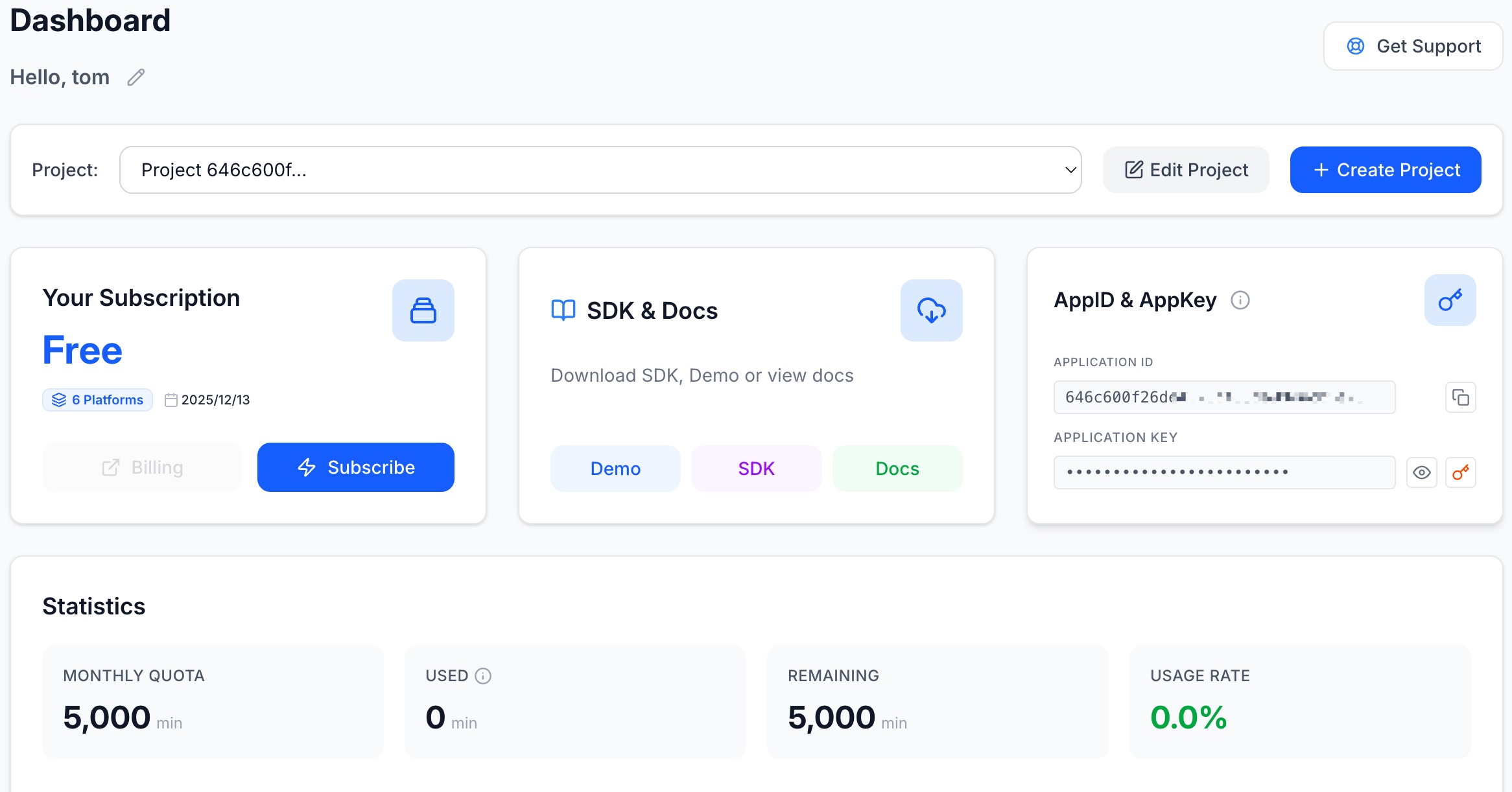Image resolution: width=1512 pixels, height=792 pixels.
Task: Click the 6 Platforms badge
Action: tap(97, 399)
